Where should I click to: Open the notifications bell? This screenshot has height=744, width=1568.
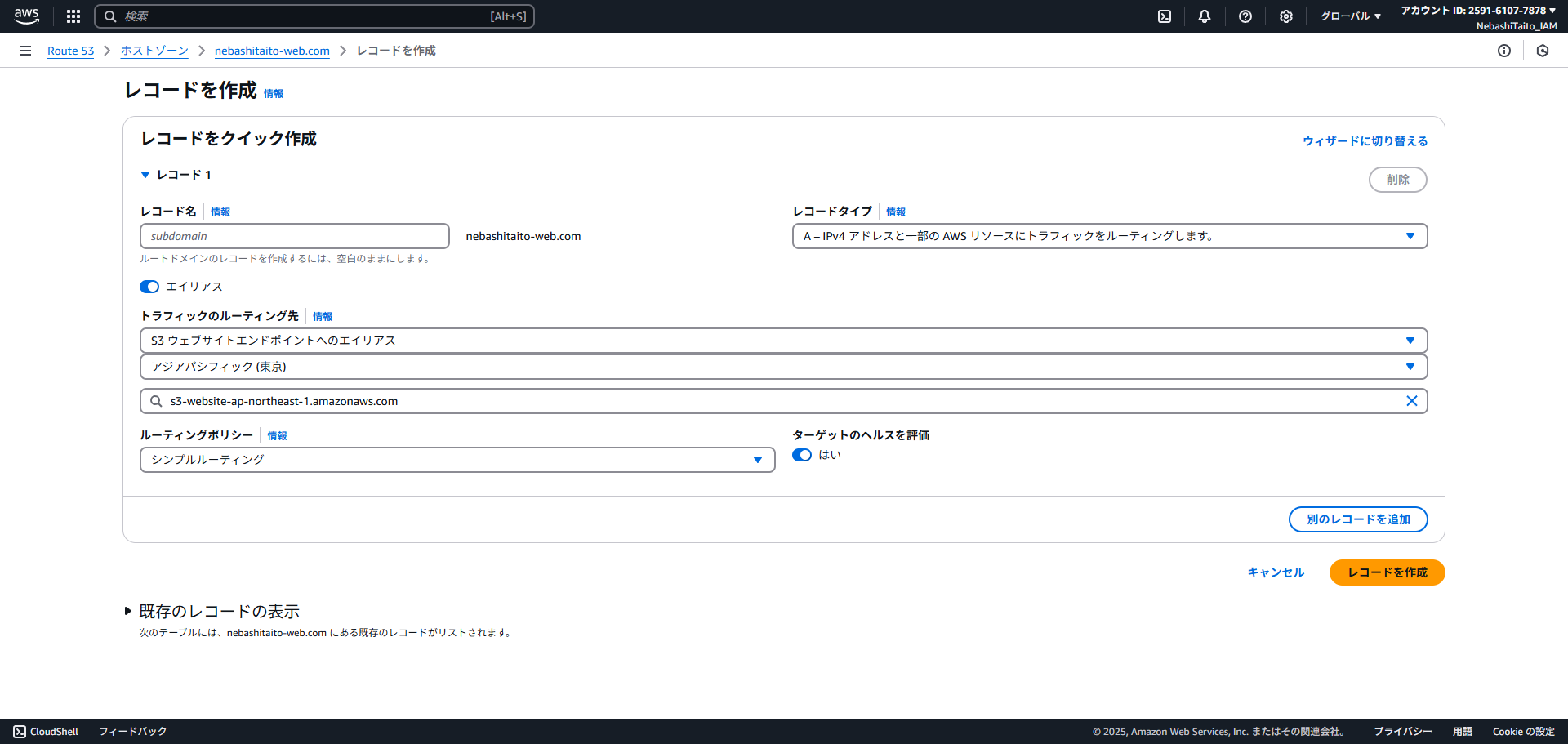coord(1205,16)
